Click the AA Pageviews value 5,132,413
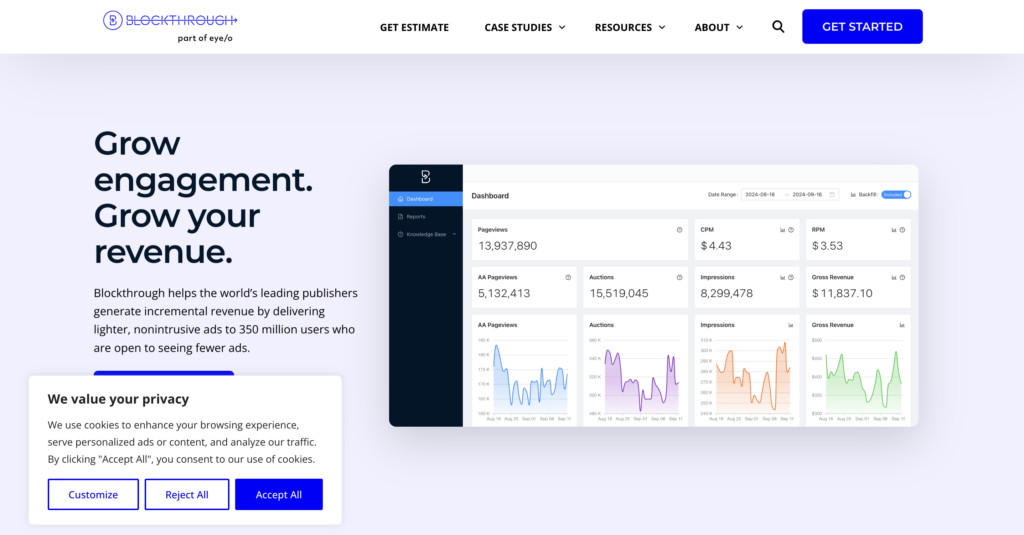This screenshot has height=535, width=1024. click(x=504, y=294)
